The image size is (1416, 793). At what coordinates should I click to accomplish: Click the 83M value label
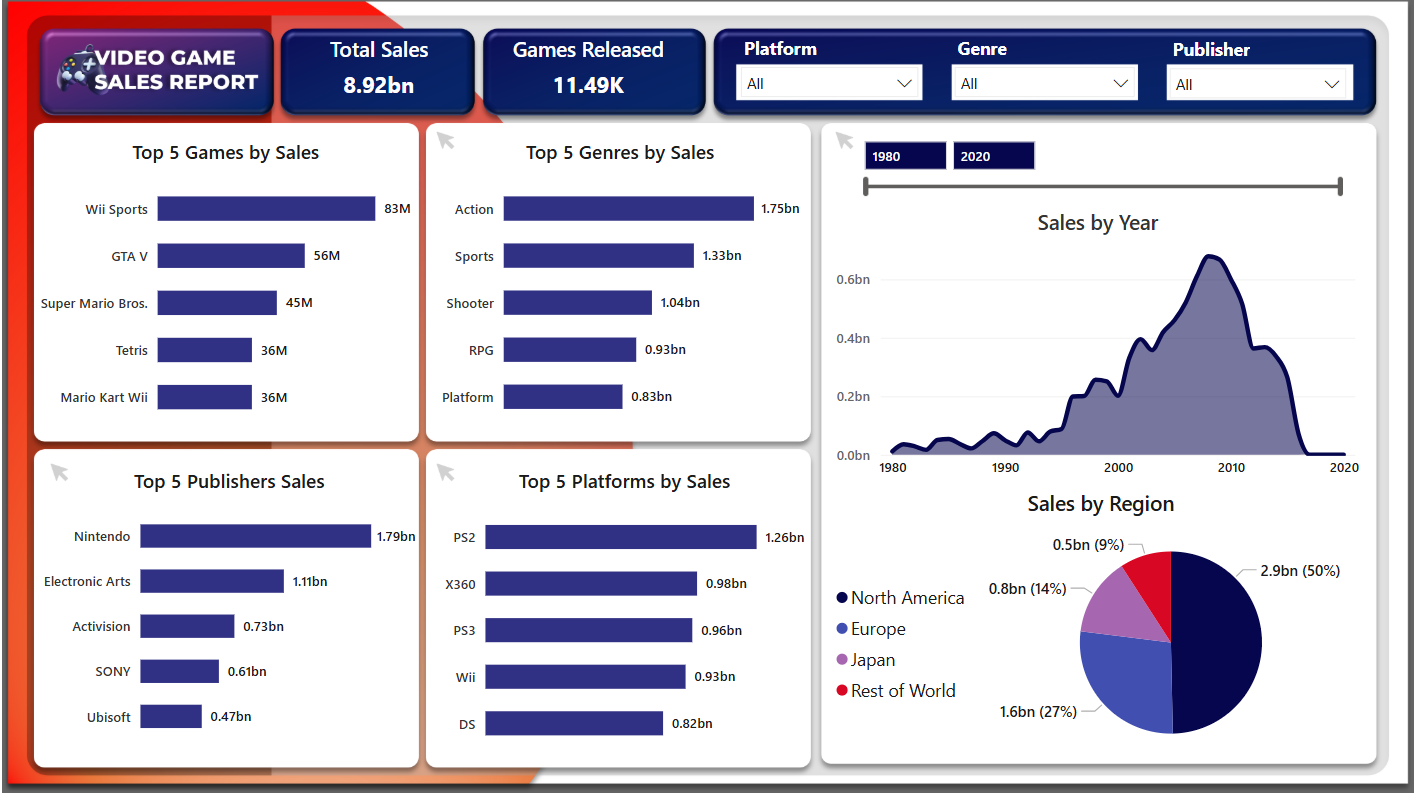[x=397, y=209]
